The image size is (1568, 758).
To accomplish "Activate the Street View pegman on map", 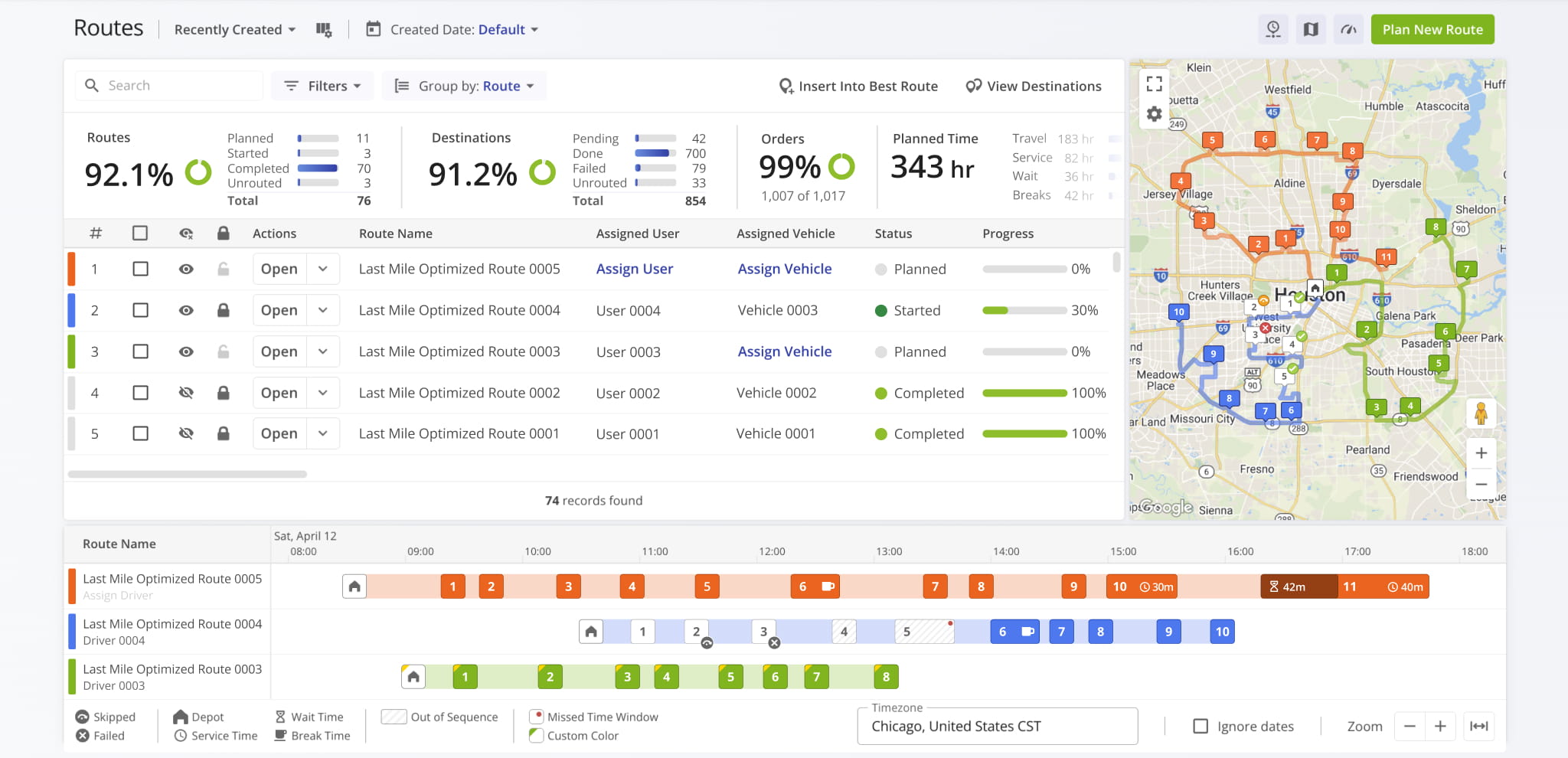I will coord(1481,413).
